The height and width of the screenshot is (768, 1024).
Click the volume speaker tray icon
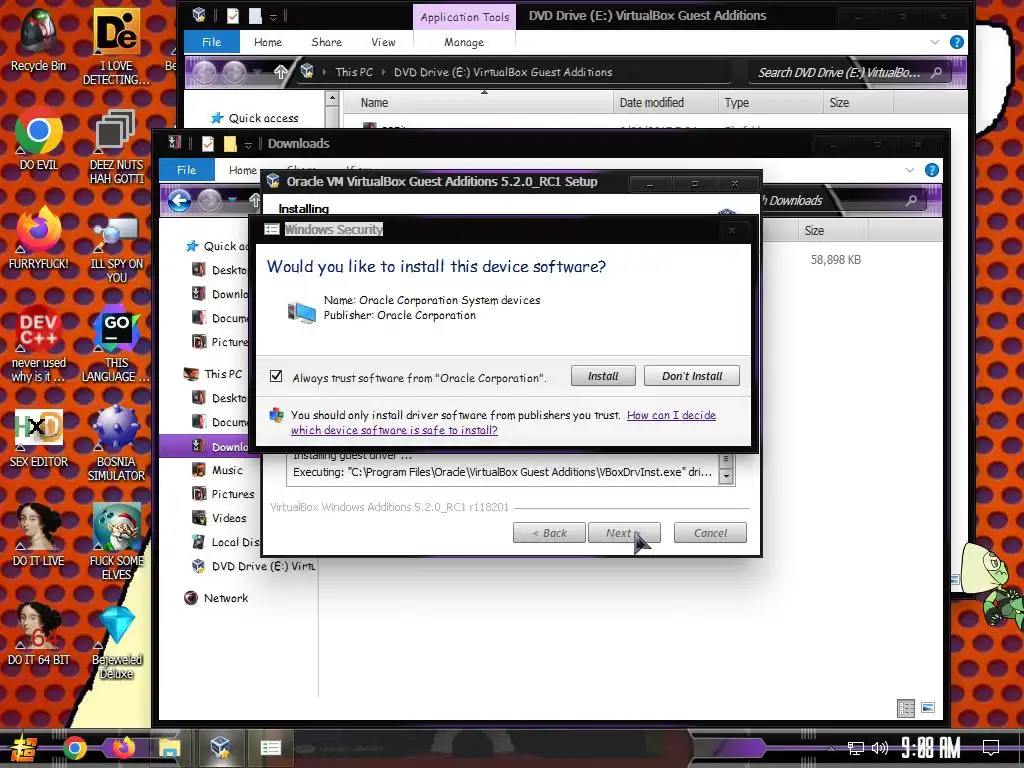click(x=880, y=748)
